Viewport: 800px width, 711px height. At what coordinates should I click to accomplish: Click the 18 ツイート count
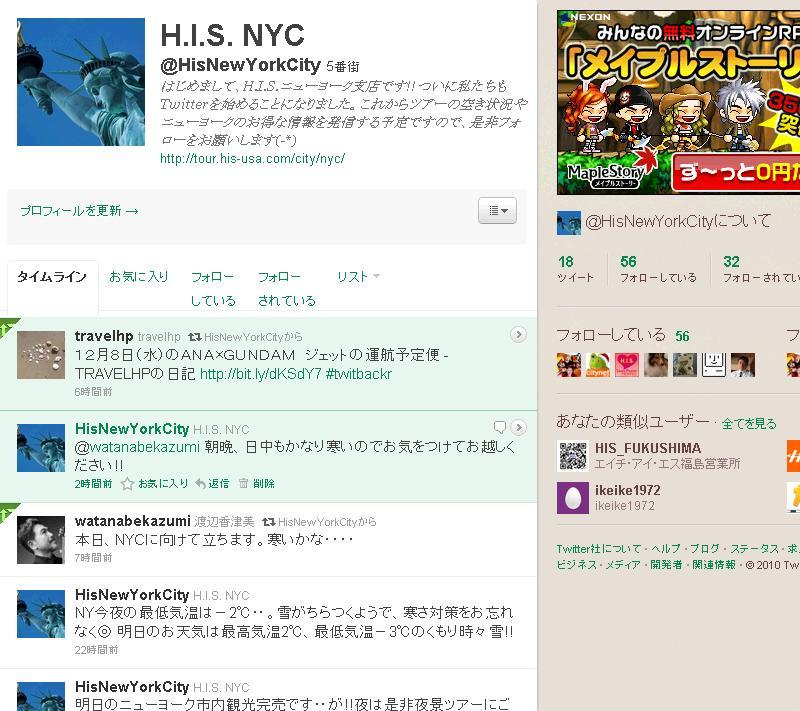click(x=575, y=269)
